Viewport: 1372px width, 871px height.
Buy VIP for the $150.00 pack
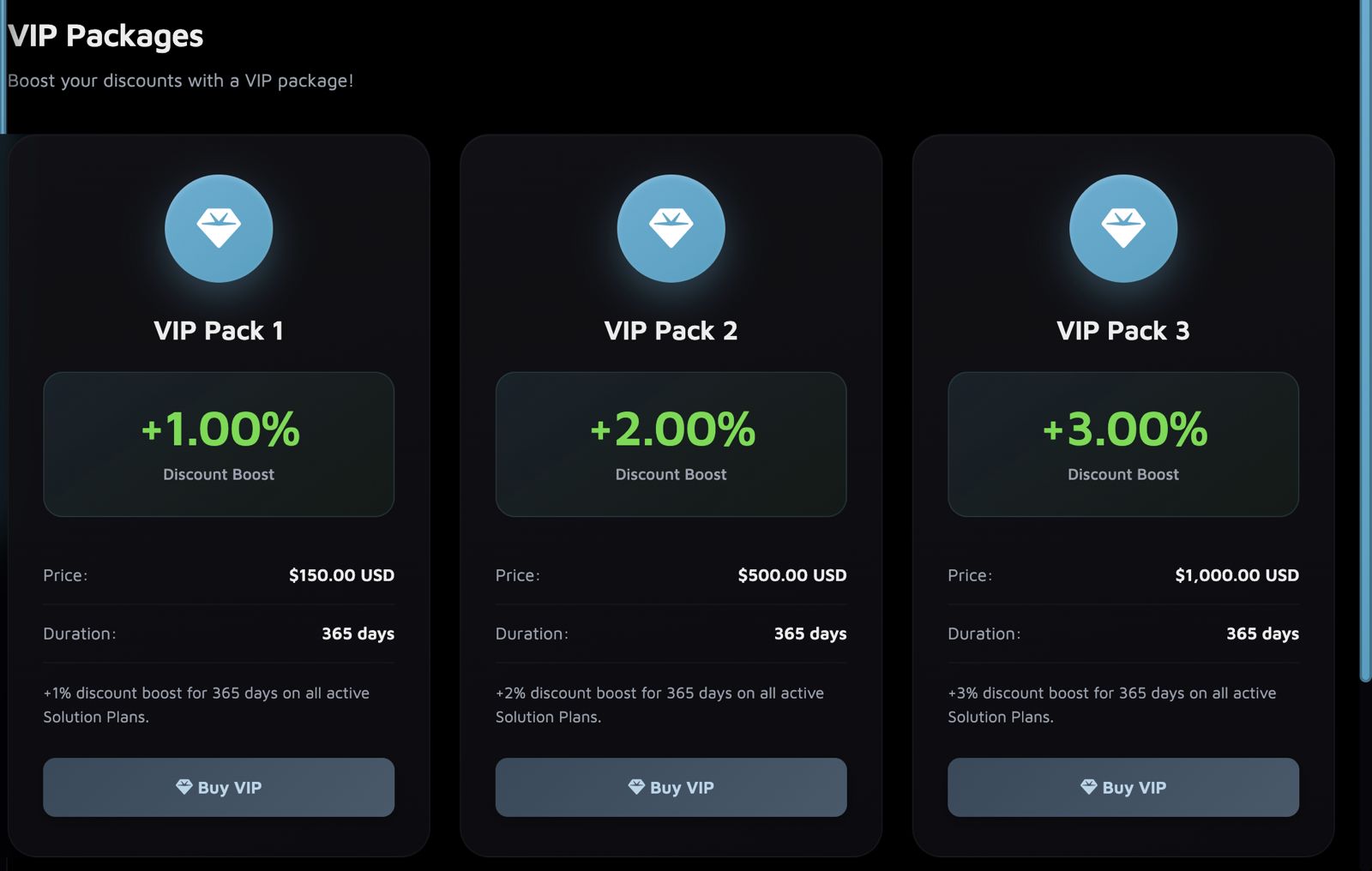click(x=219, y=787)
